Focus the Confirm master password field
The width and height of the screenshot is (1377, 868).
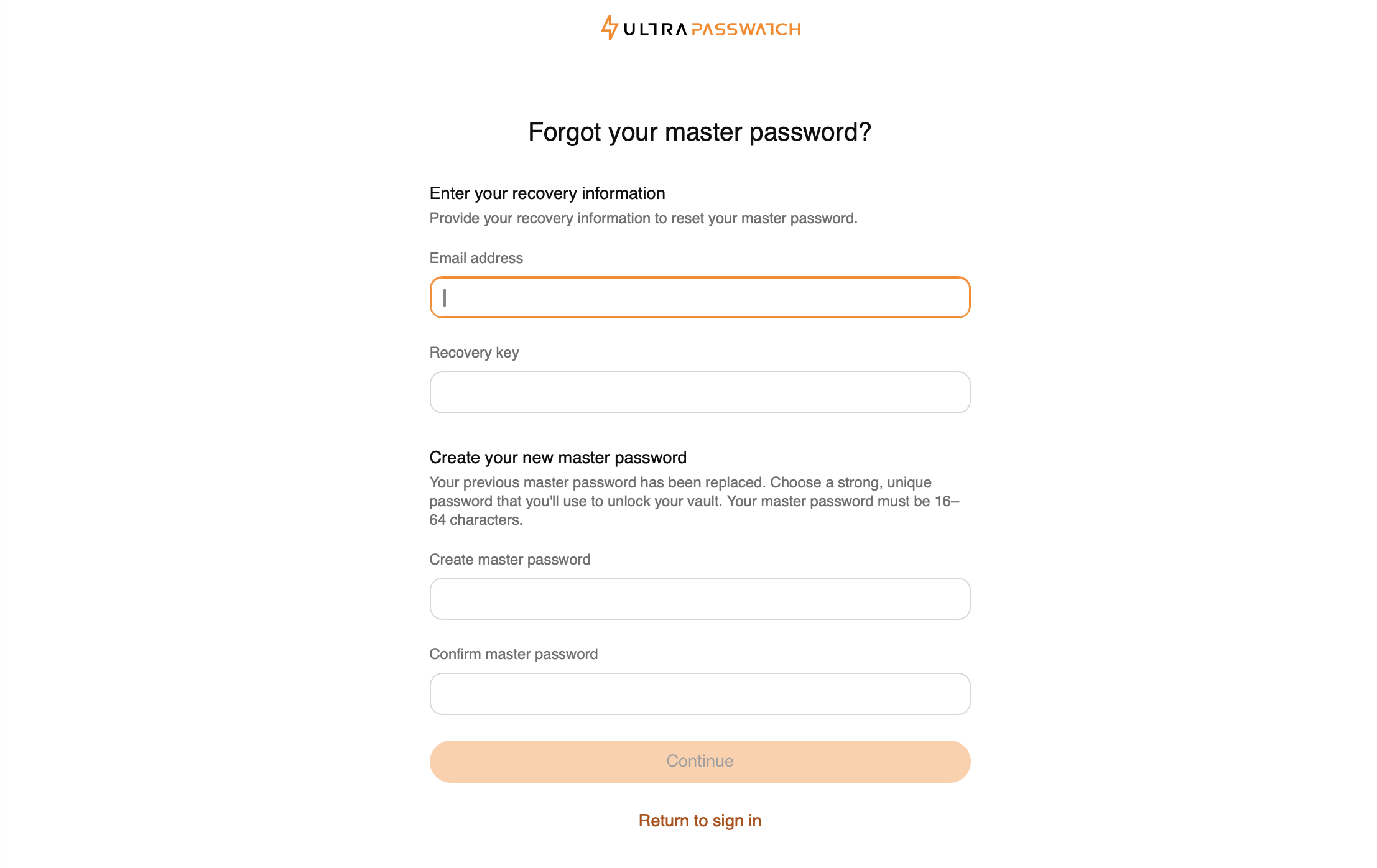pos(700,694)
